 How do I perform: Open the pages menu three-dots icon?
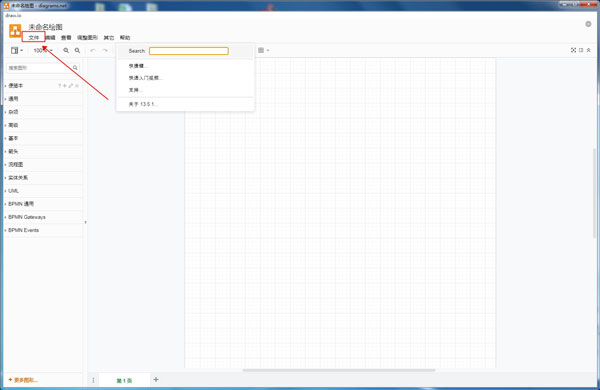(x=93, y=380)
